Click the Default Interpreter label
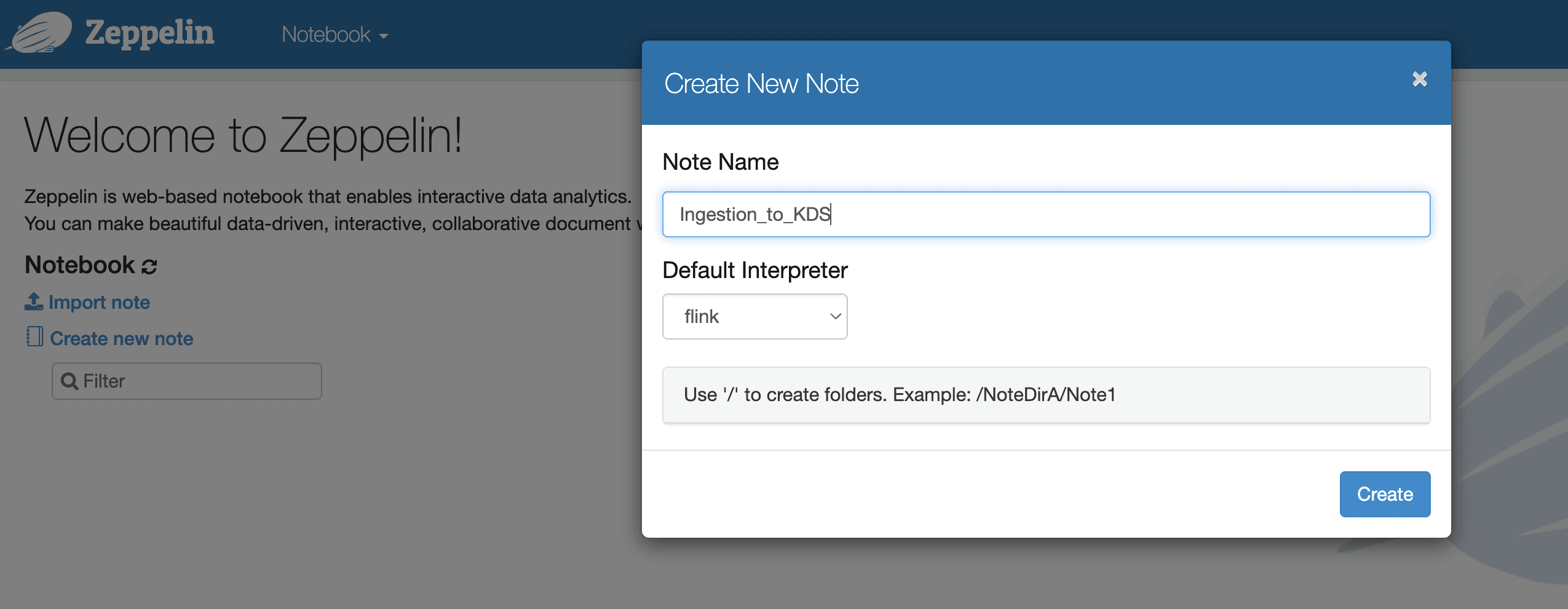 (755, 270)
